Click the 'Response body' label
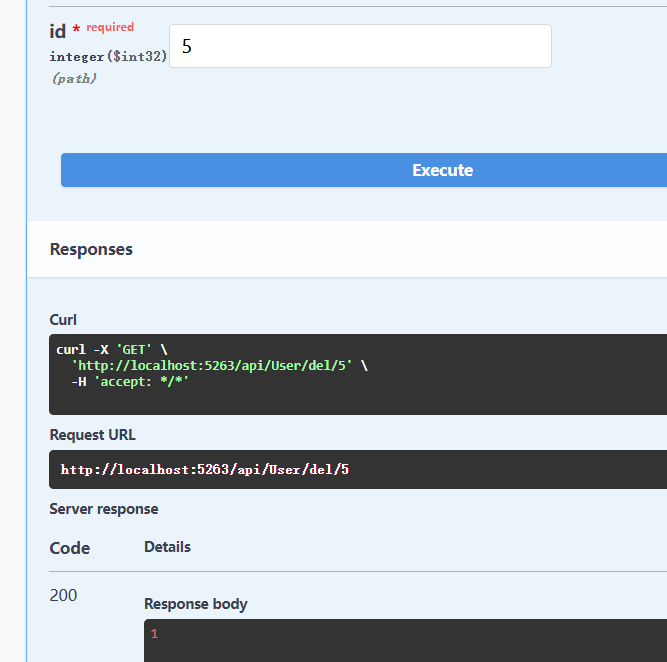Screen dimensions: 667x662 (196, 604)
